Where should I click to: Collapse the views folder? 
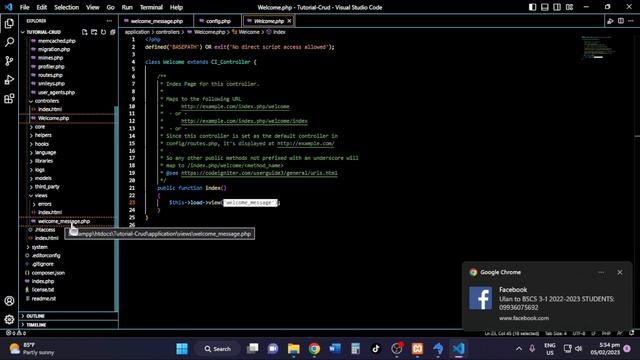pos(41,196)
